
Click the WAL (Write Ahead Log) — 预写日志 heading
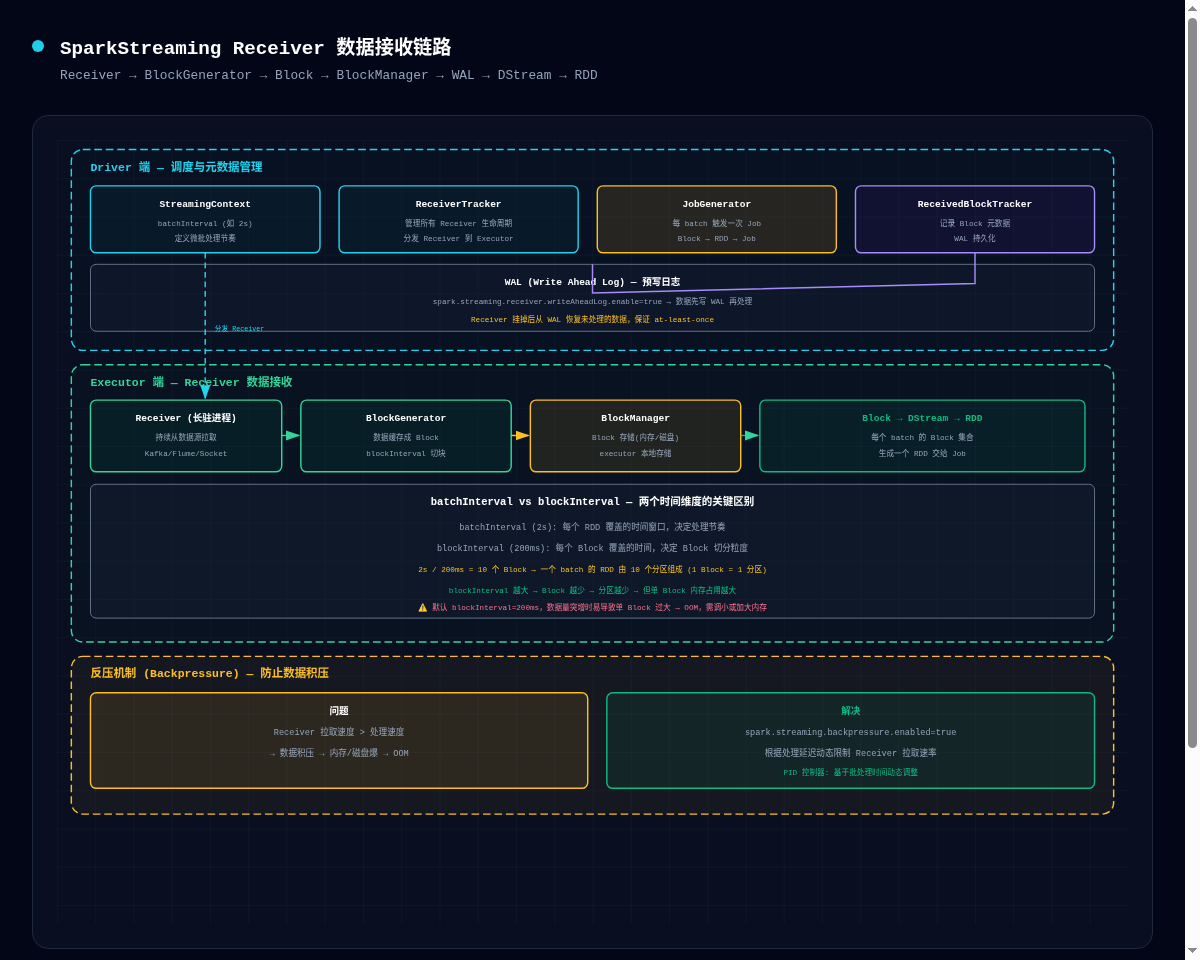click(x=592, y=282)
